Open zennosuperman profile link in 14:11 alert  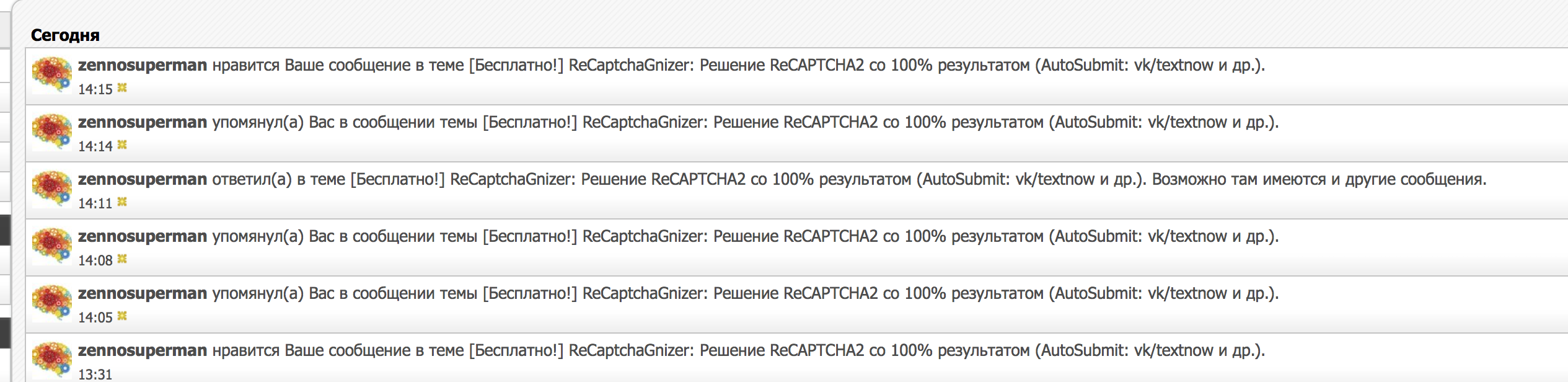click(x=143, y=179)
